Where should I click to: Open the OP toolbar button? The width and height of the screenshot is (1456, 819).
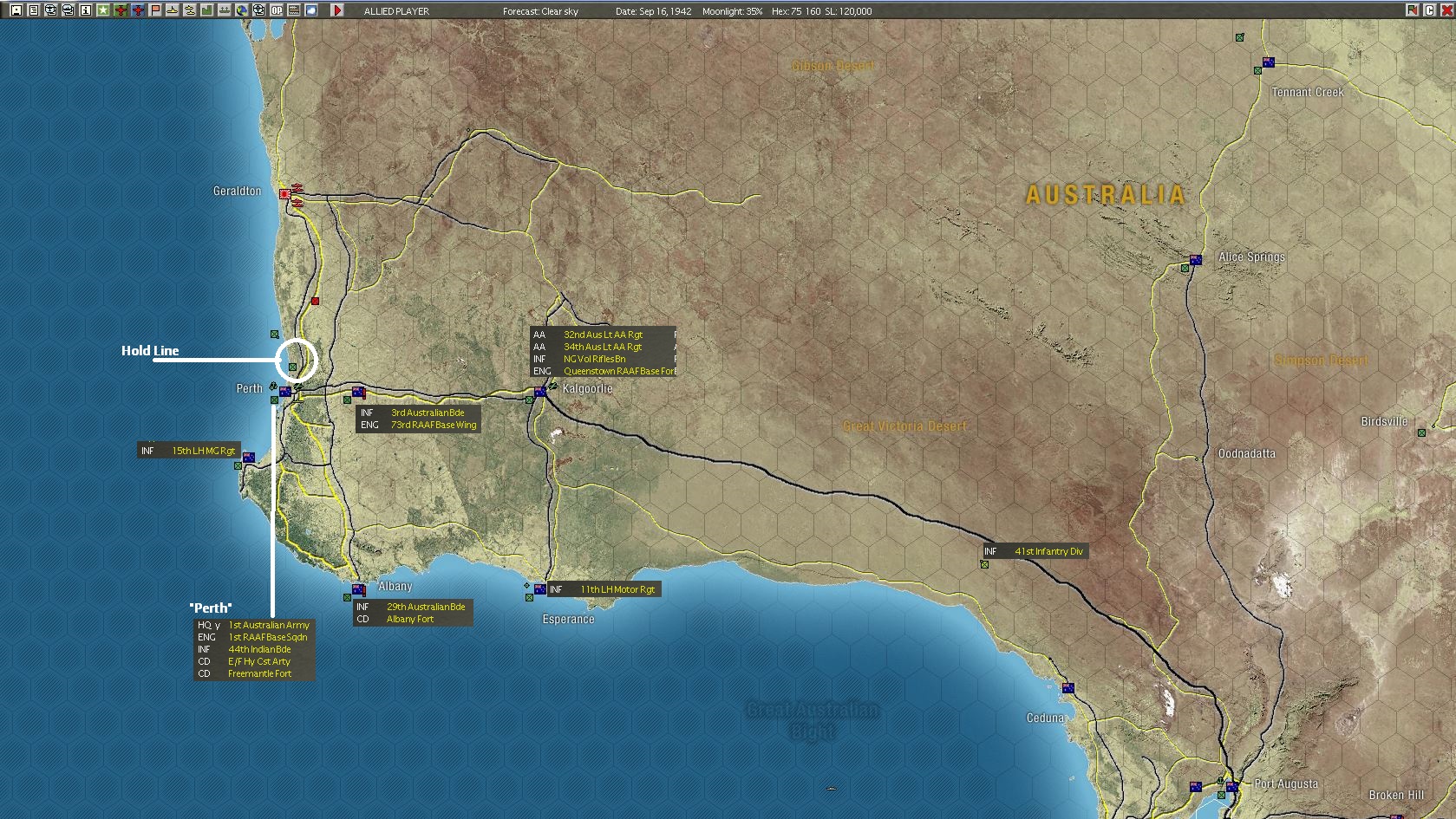(x=276, y=10)
